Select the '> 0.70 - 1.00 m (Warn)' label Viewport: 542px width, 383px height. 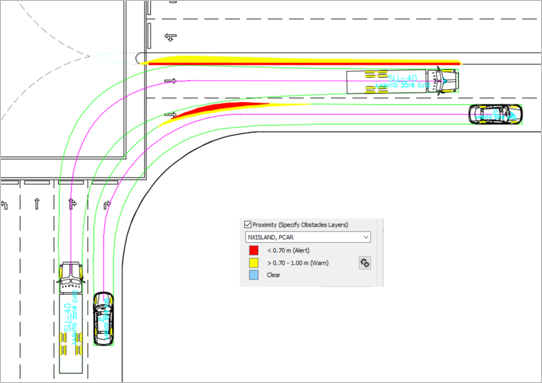pyautogui.click(x=298, y=263)
